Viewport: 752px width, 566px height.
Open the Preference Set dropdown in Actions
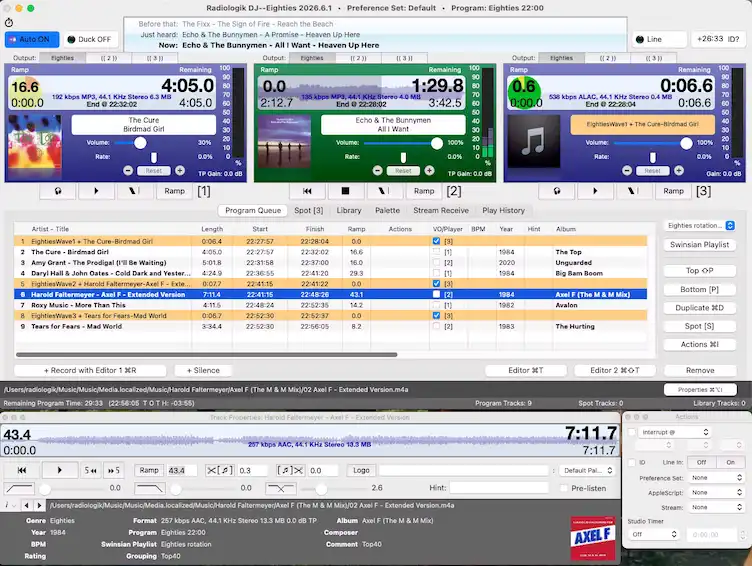click(x=716, y=478)
